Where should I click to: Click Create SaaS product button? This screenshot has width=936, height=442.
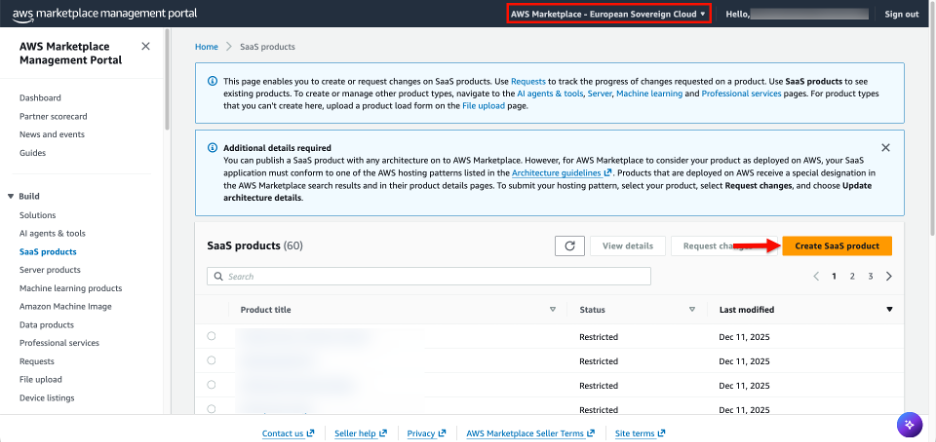click(x=837, y=246)
